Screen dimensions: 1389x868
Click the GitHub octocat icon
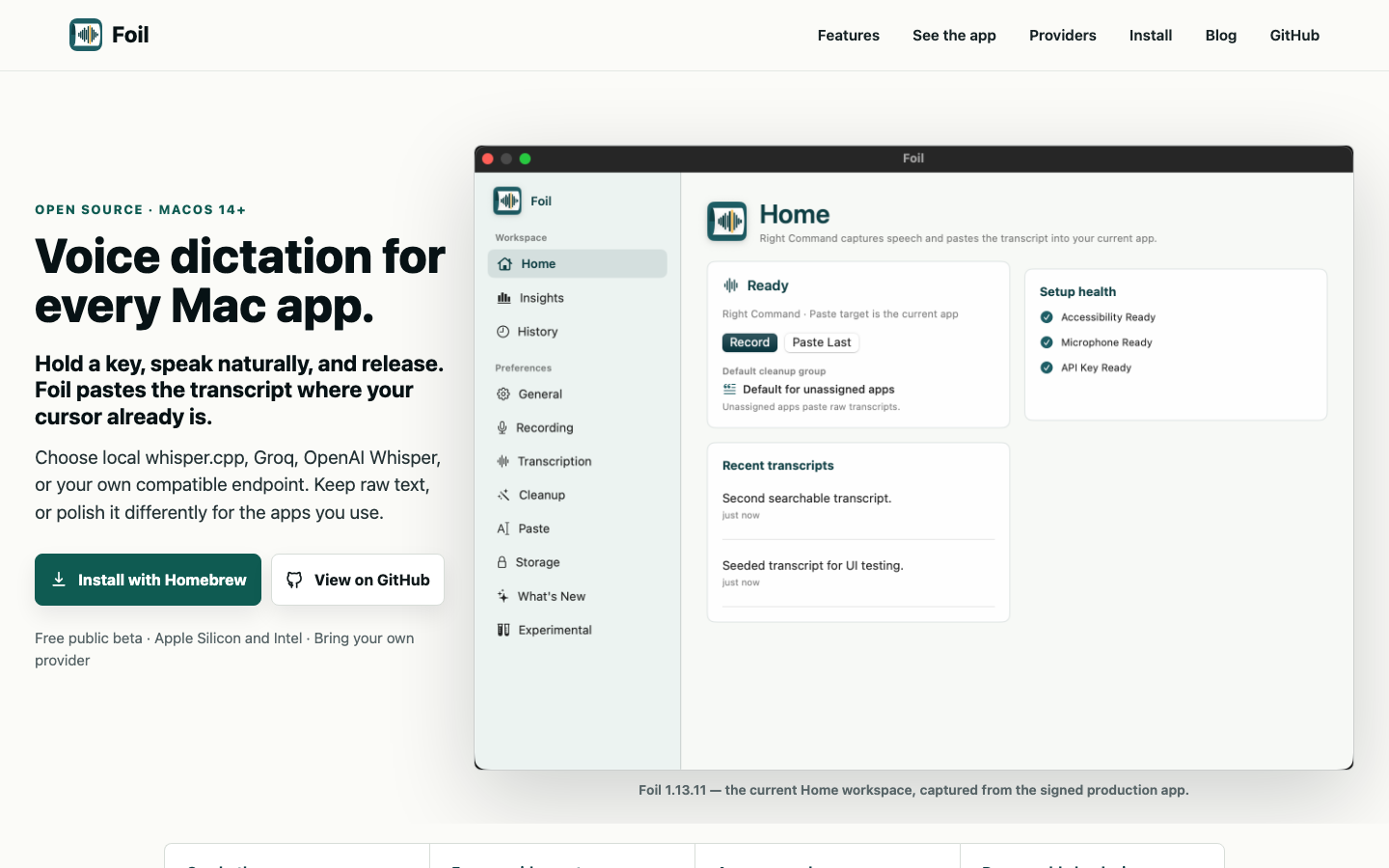tap(294, 580)
